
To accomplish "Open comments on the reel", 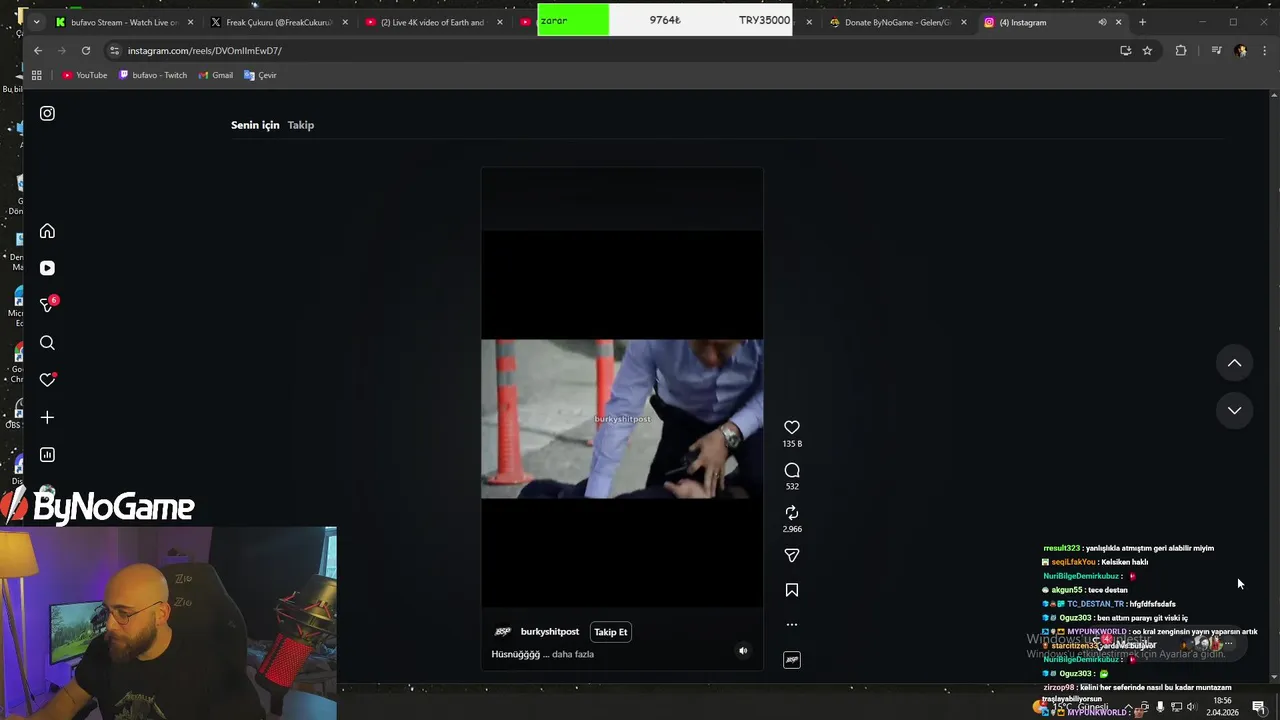I will [792, 470].
